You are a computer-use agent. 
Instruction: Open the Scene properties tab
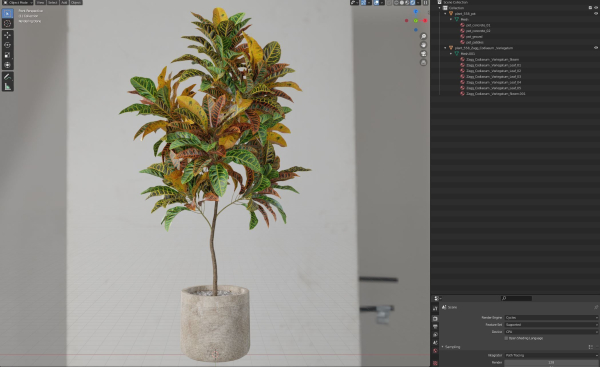coord(435,343)
